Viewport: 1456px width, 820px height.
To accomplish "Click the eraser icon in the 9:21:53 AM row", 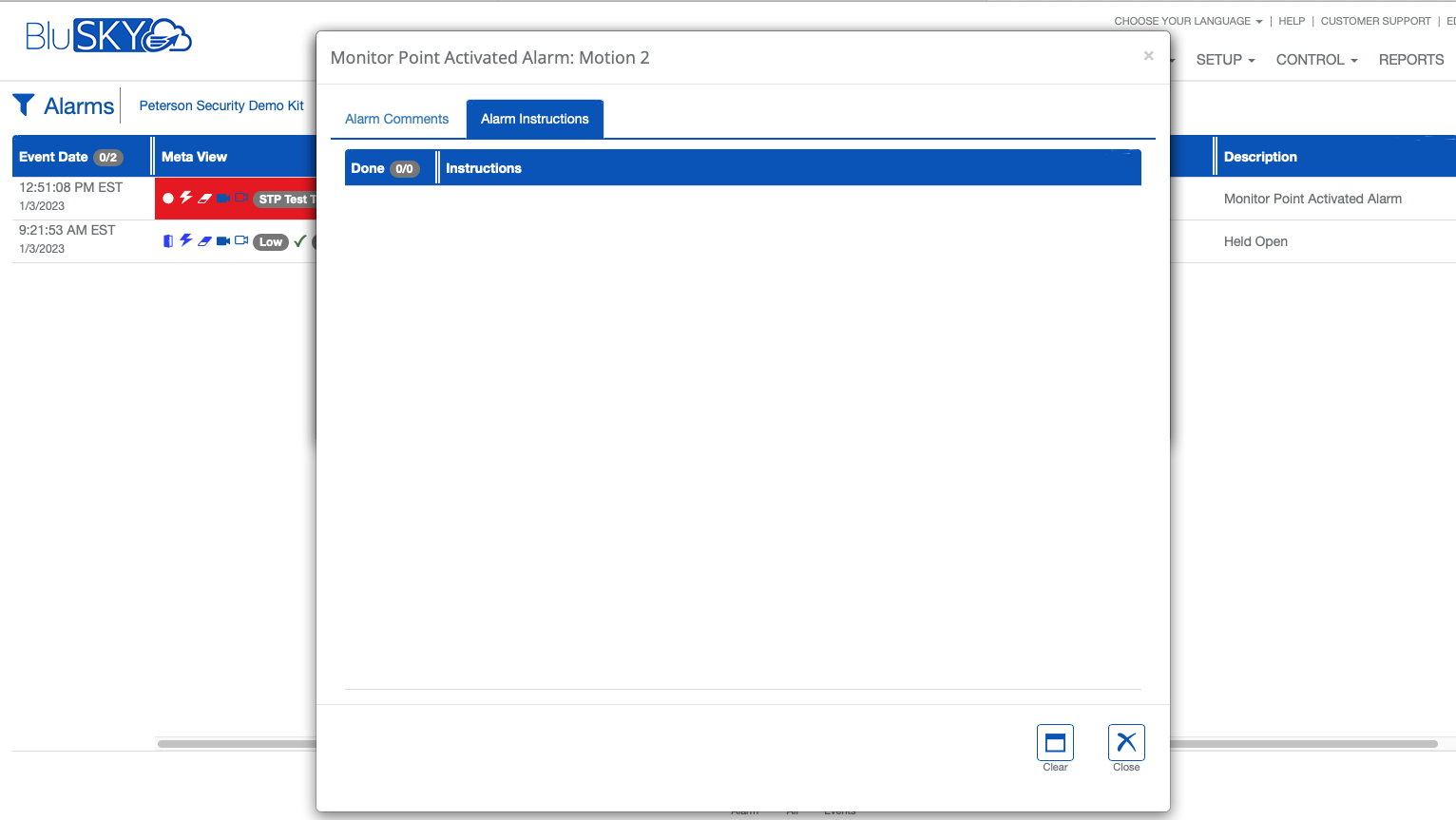I will (x=204, y=241).
